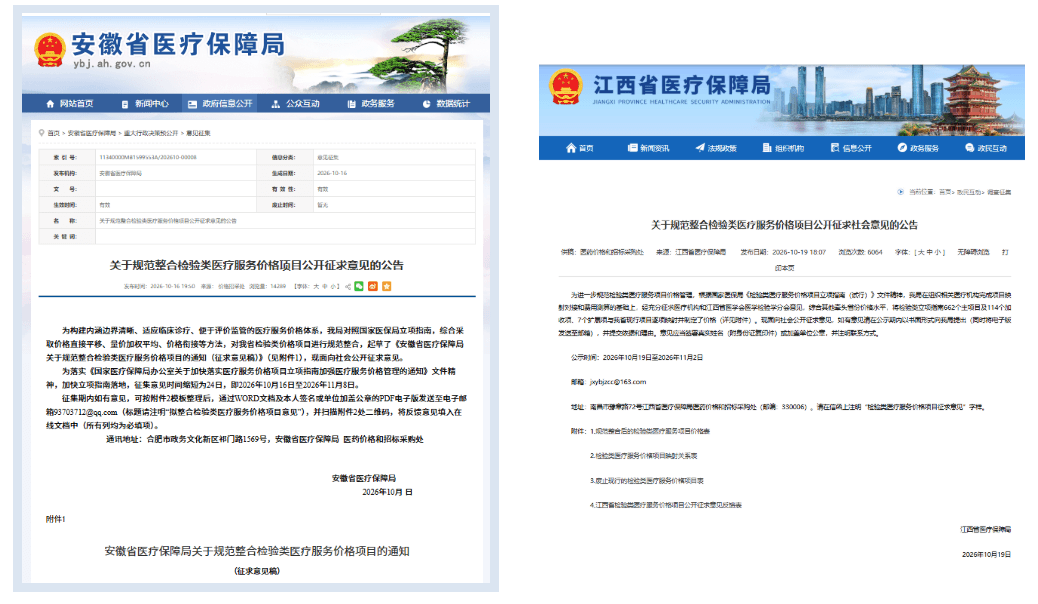This screenshot has width=1038, height=604.
Task: Click the house icon beside 网站首页
Action: tap(50, 104)
